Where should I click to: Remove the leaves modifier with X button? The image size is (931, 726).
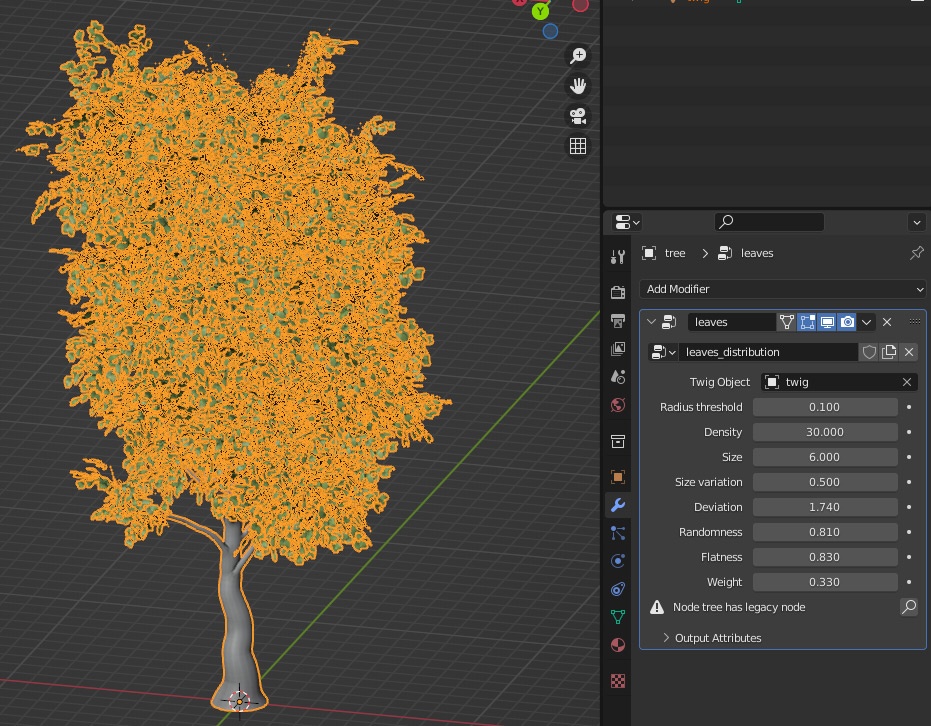pos(887,322)
